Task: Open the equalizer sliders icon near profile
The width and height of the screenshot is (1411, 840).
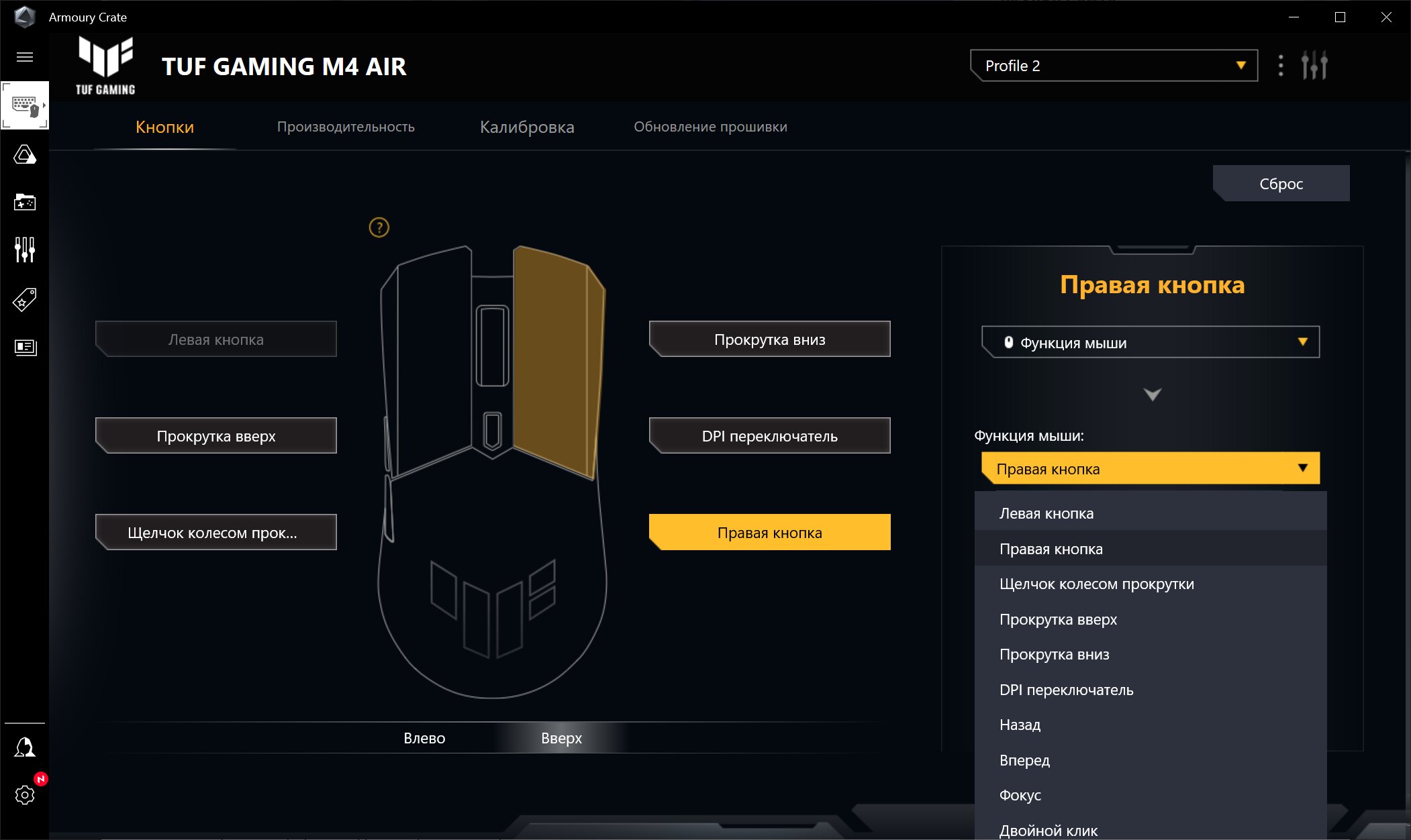Action: pos(1314,66)
